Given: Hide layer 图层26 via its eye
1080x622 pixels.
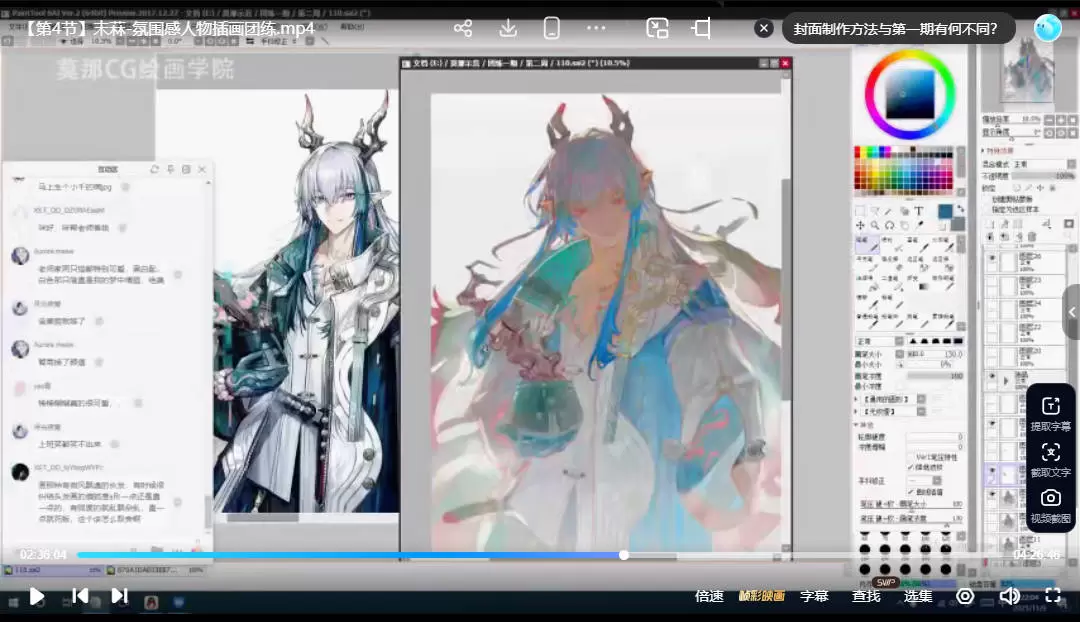Looking at the screenshot, I should [x=992, y=260].
